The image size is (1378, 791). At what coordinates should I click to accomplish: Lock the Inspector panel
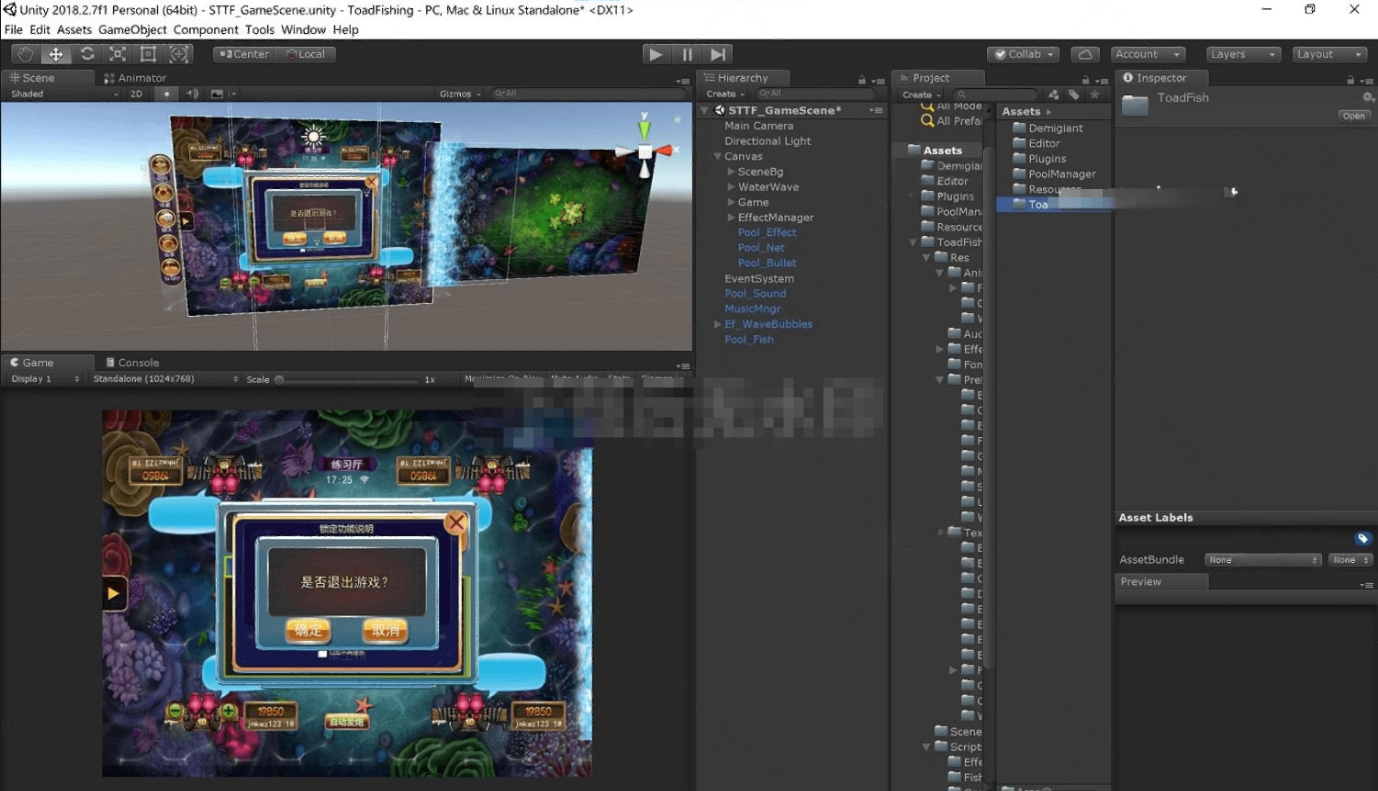[x=1350, y=81]
